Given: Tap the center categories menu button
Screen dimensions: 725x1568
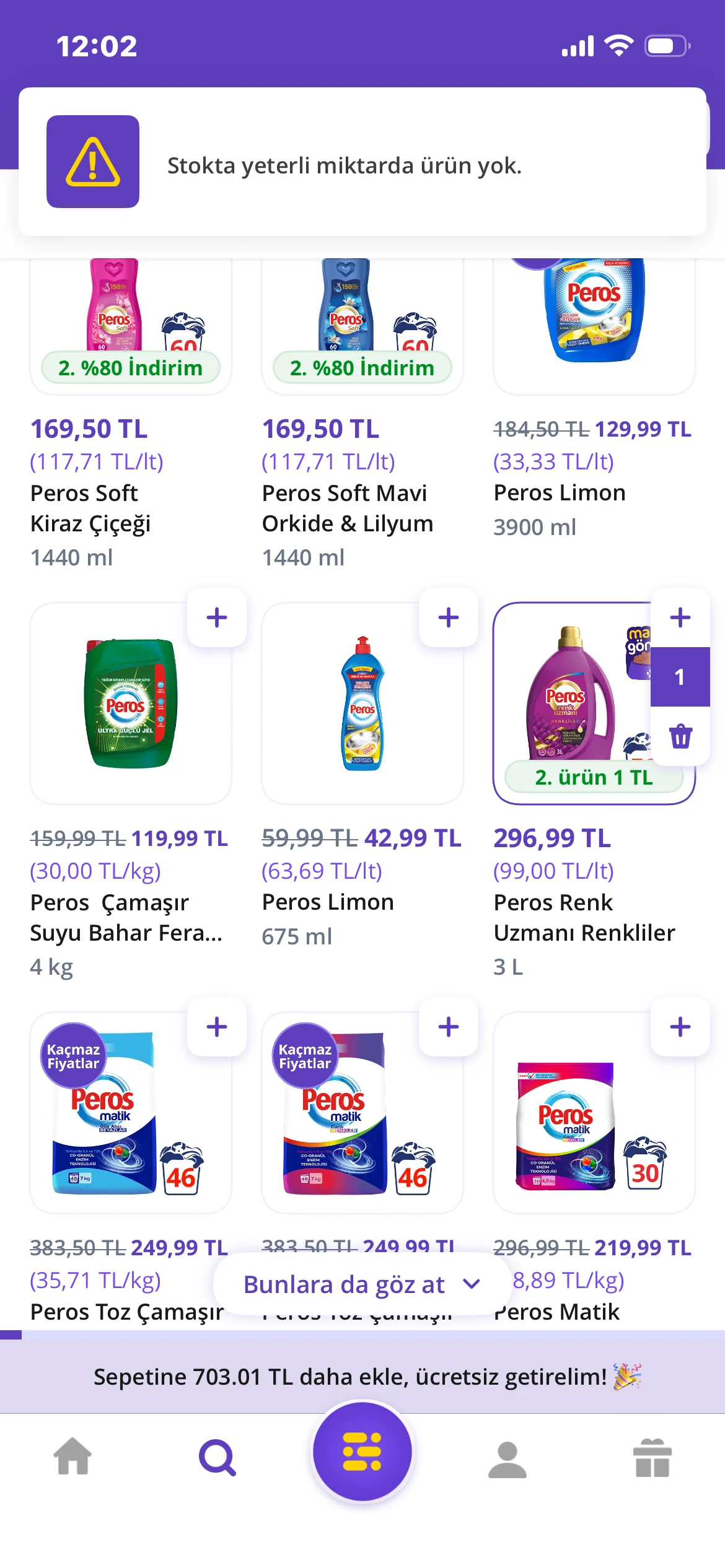Looking at the screenshot, I should (362, 1452).
